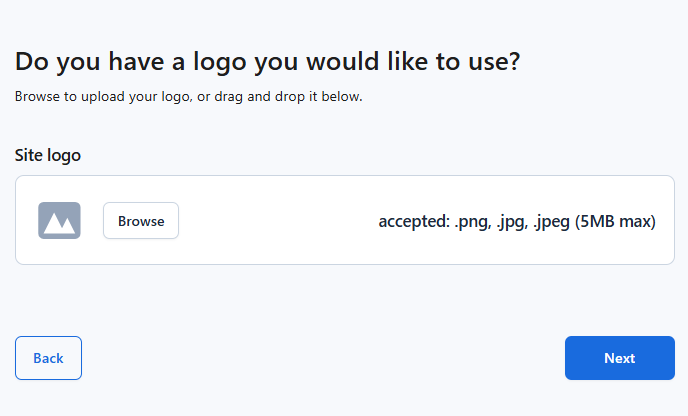688x416 pixels.
Task: Click the gray logo preview icon
Action: click(59, 221)
